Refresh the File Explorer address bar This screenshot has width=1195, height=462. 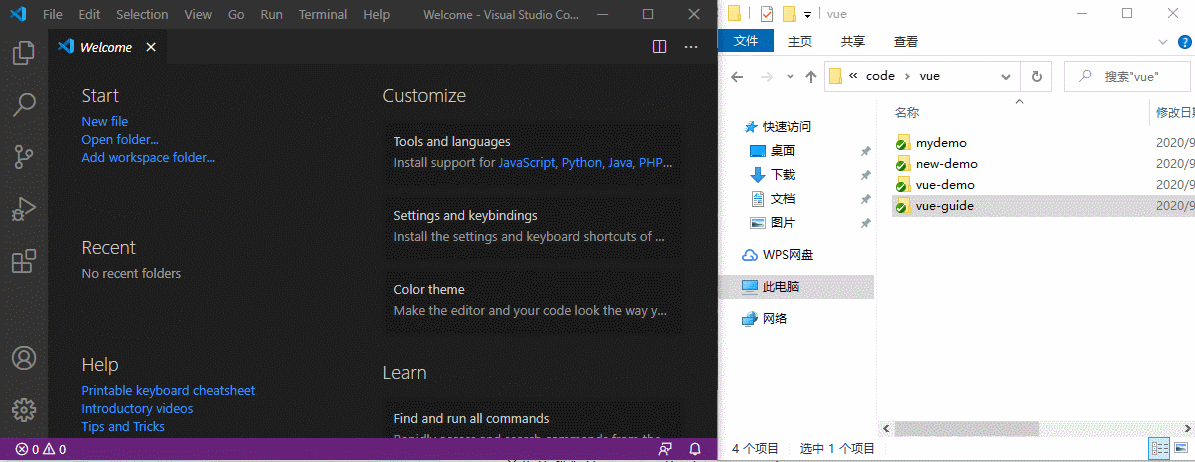tap(1036, 76)
